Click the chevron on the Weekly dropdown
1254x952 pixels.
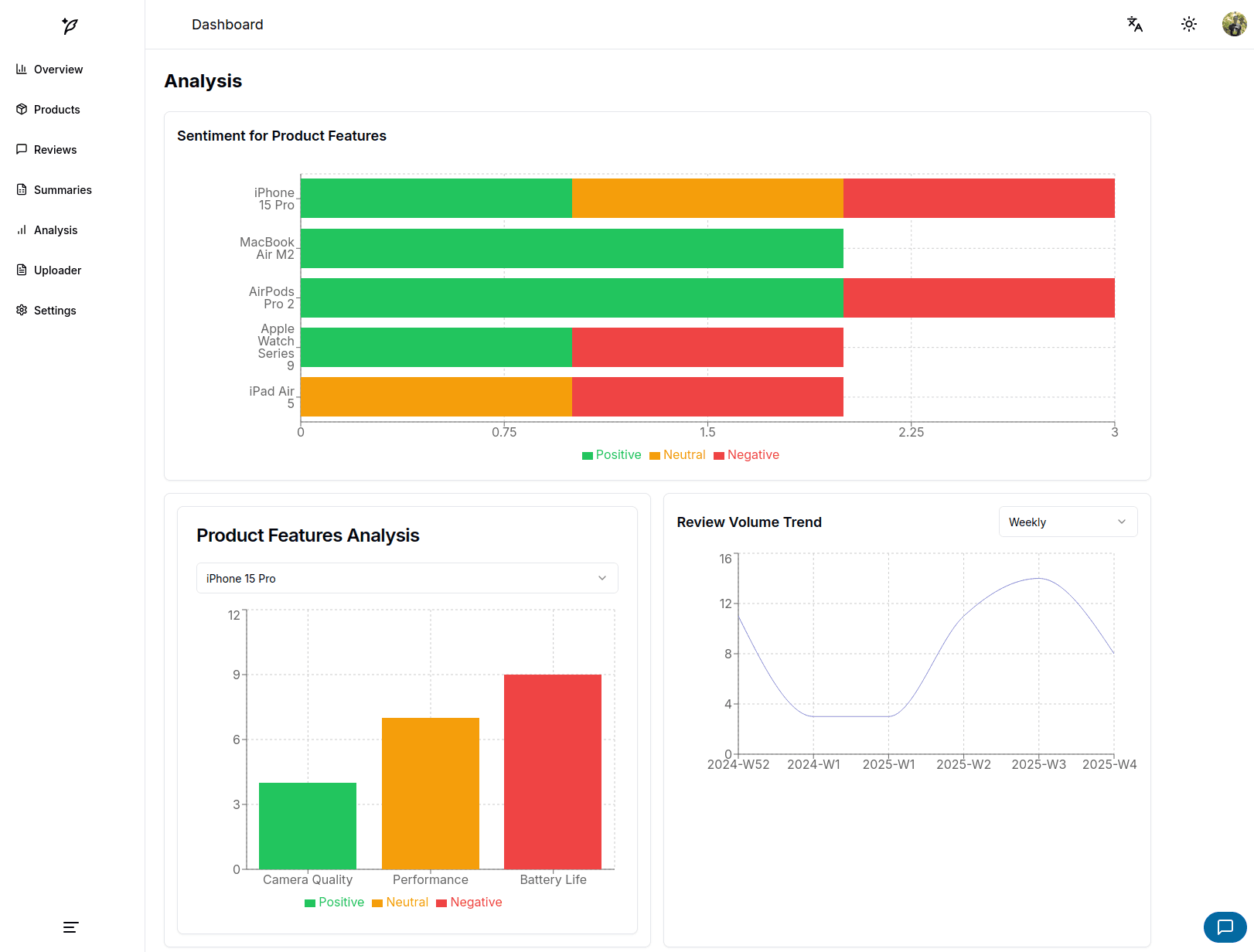coord(1122,522)
